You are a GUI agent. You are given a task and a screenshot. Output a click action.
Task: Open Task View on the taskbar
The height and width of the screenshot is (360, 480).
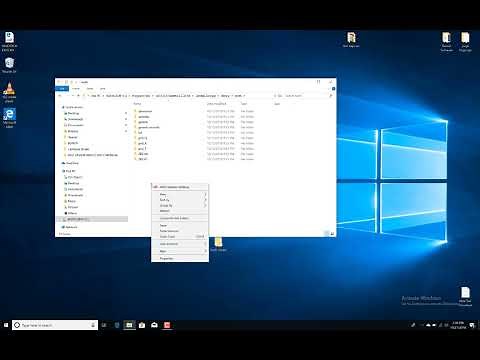point(104,325)
